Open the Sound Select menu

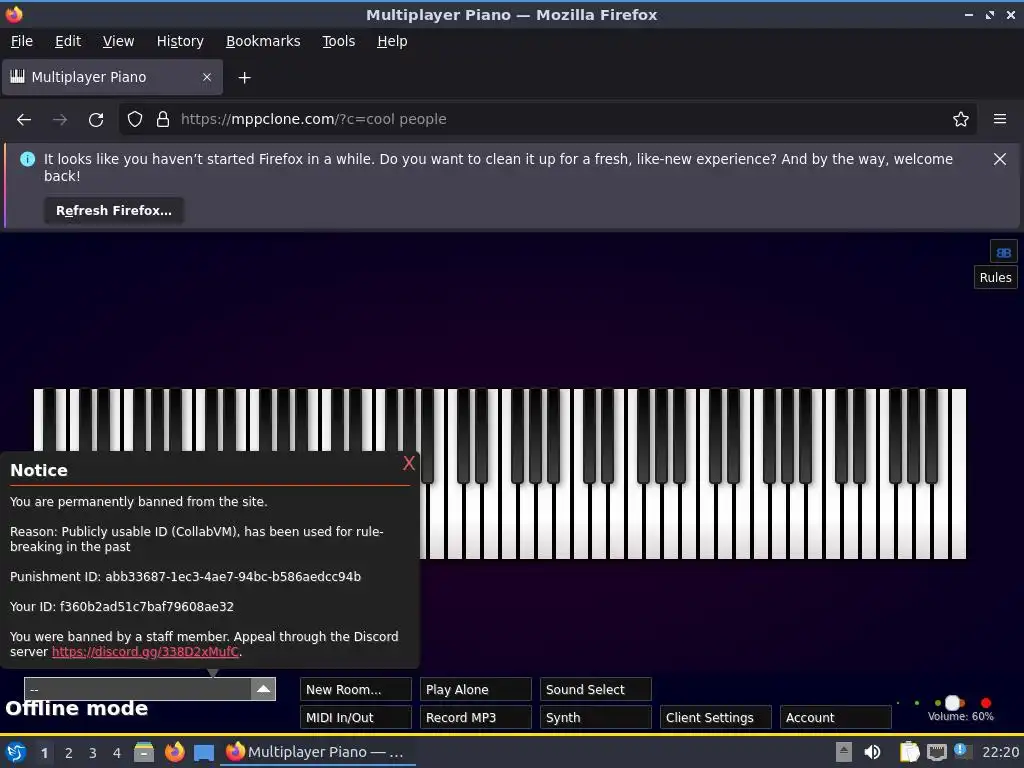tap(596, 690)
